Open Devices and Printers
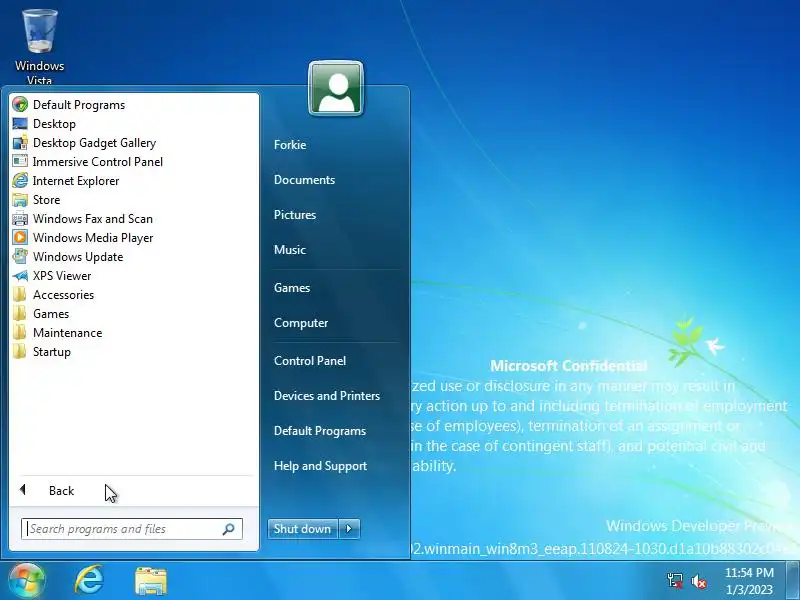The width and height of the screenshot is (800, 600). (x=327, y=396)
